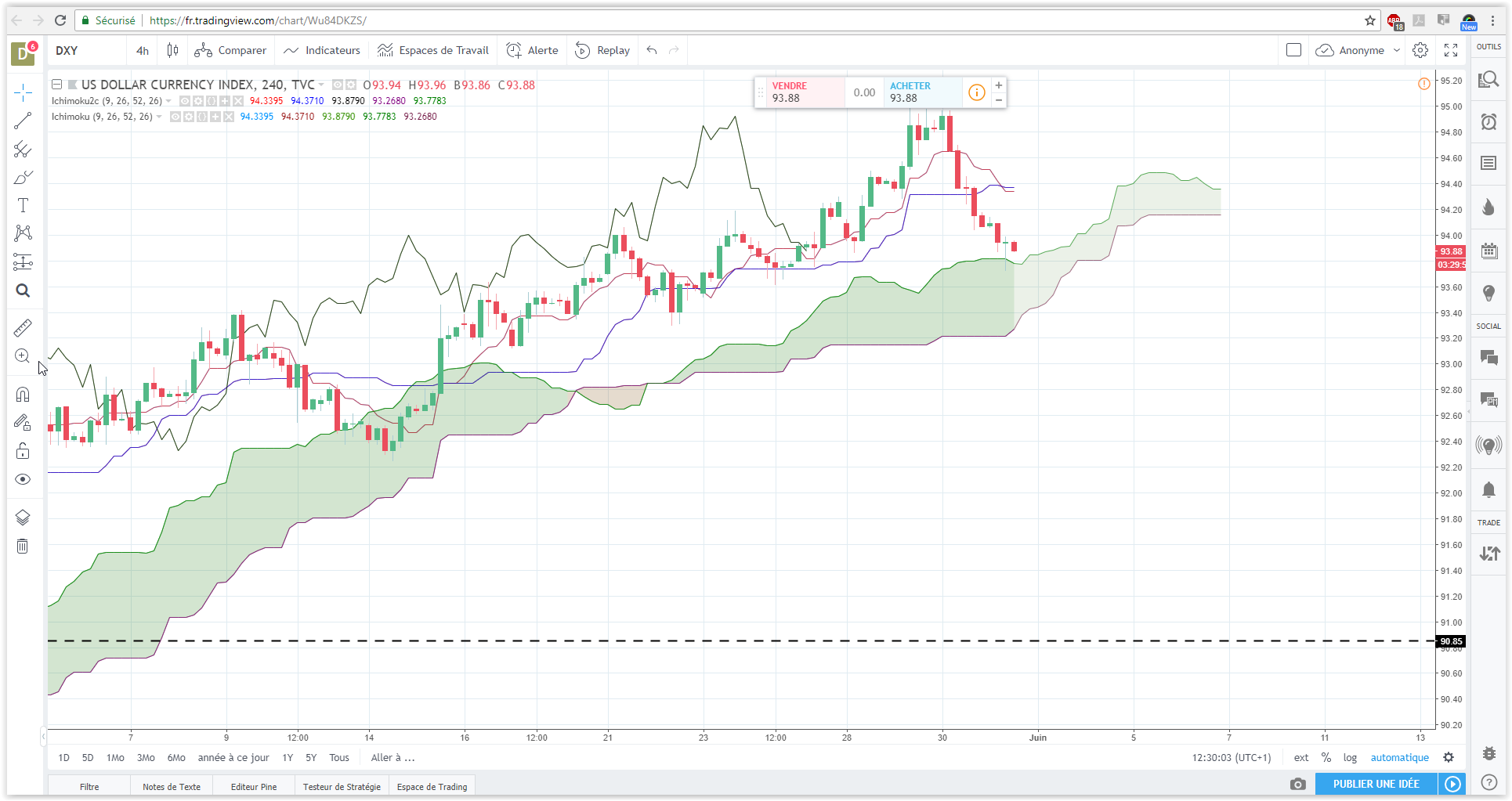This screenshot has width=1512, height=801.
Task: Open the economic calendar sidebar icon
Action: coord(1488,251)
